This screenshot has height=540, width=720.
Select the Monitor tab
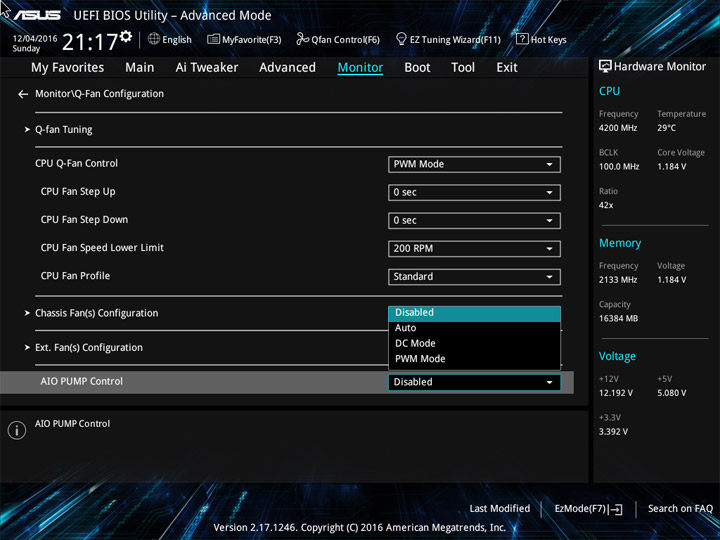tap(360, 68)
